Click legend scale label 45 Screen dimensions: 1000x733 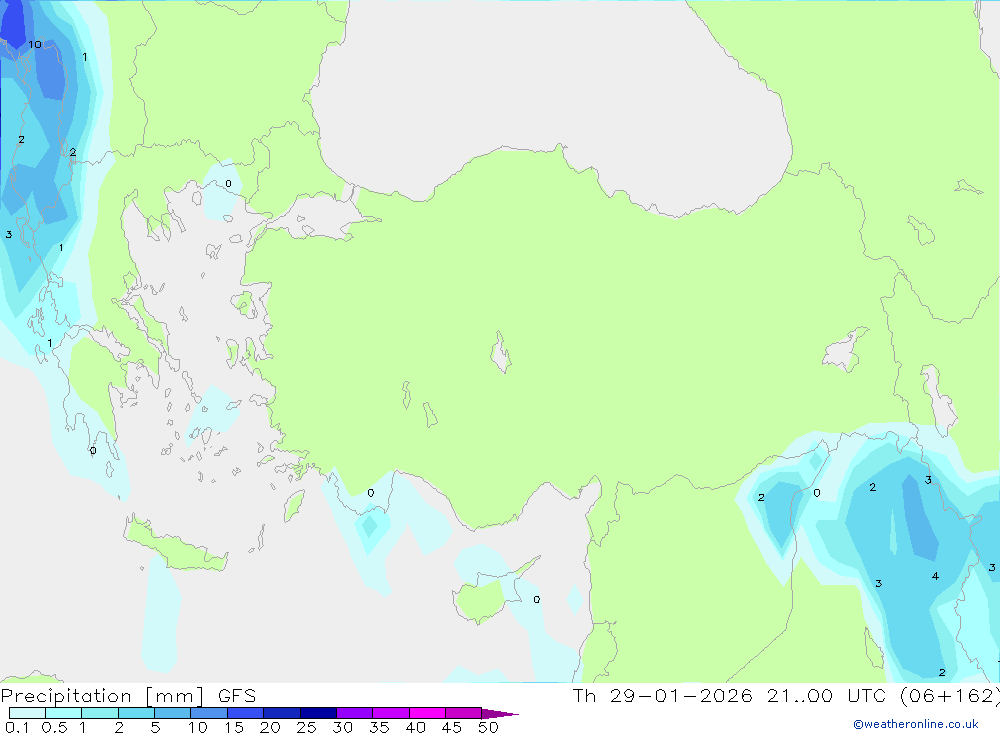(x=452, y=727)
